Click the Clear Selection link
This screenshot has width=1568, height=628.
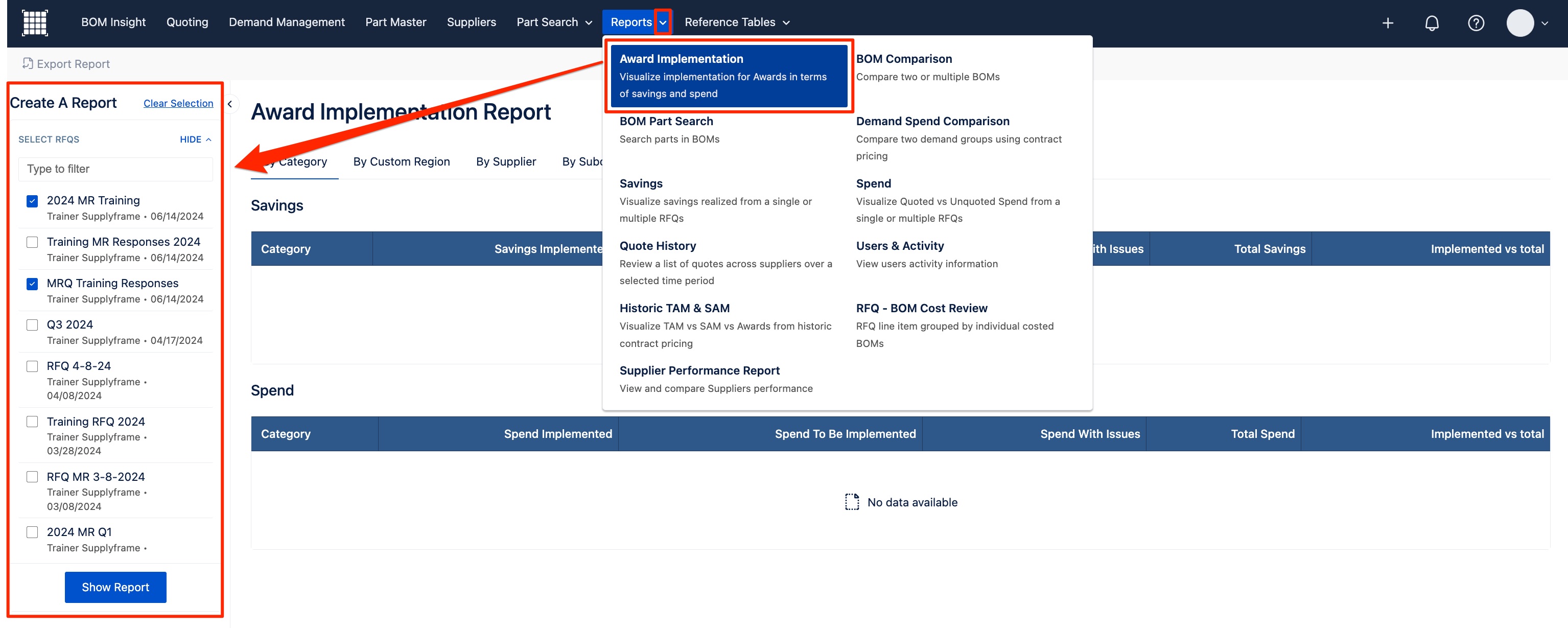pos(178,103)
